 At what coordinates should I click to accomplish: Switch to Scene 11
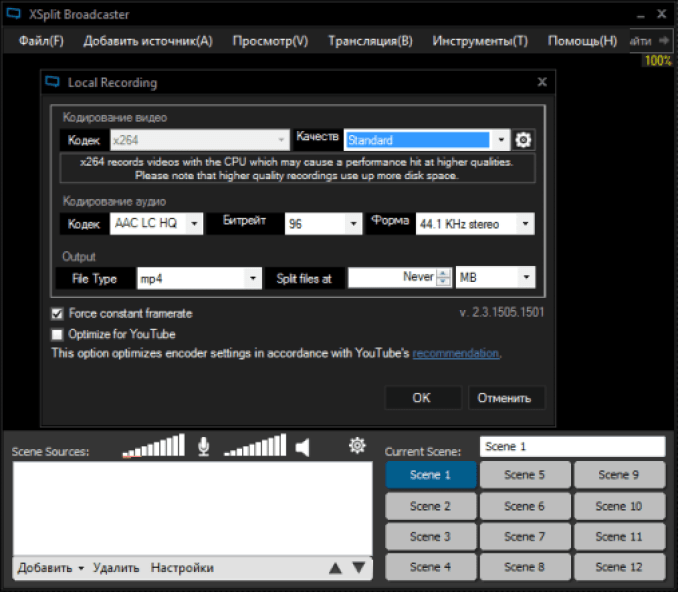619,537
